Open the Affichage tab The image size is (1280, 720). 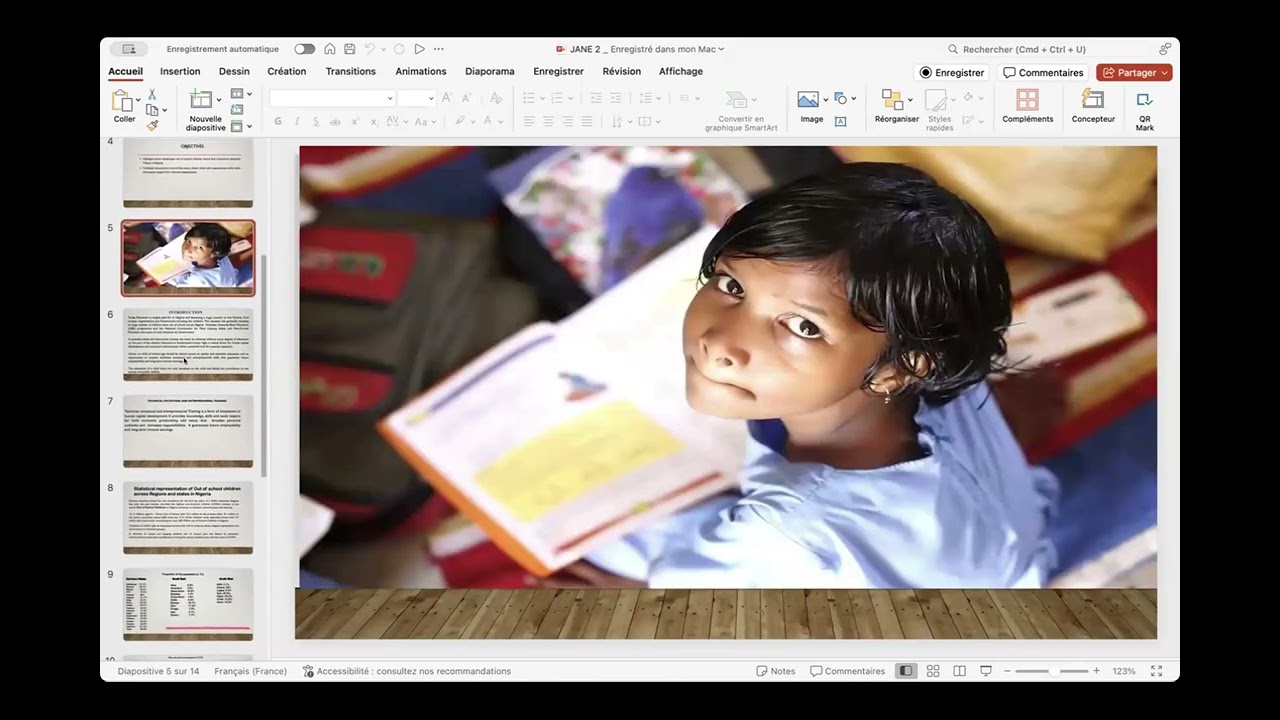681,72
